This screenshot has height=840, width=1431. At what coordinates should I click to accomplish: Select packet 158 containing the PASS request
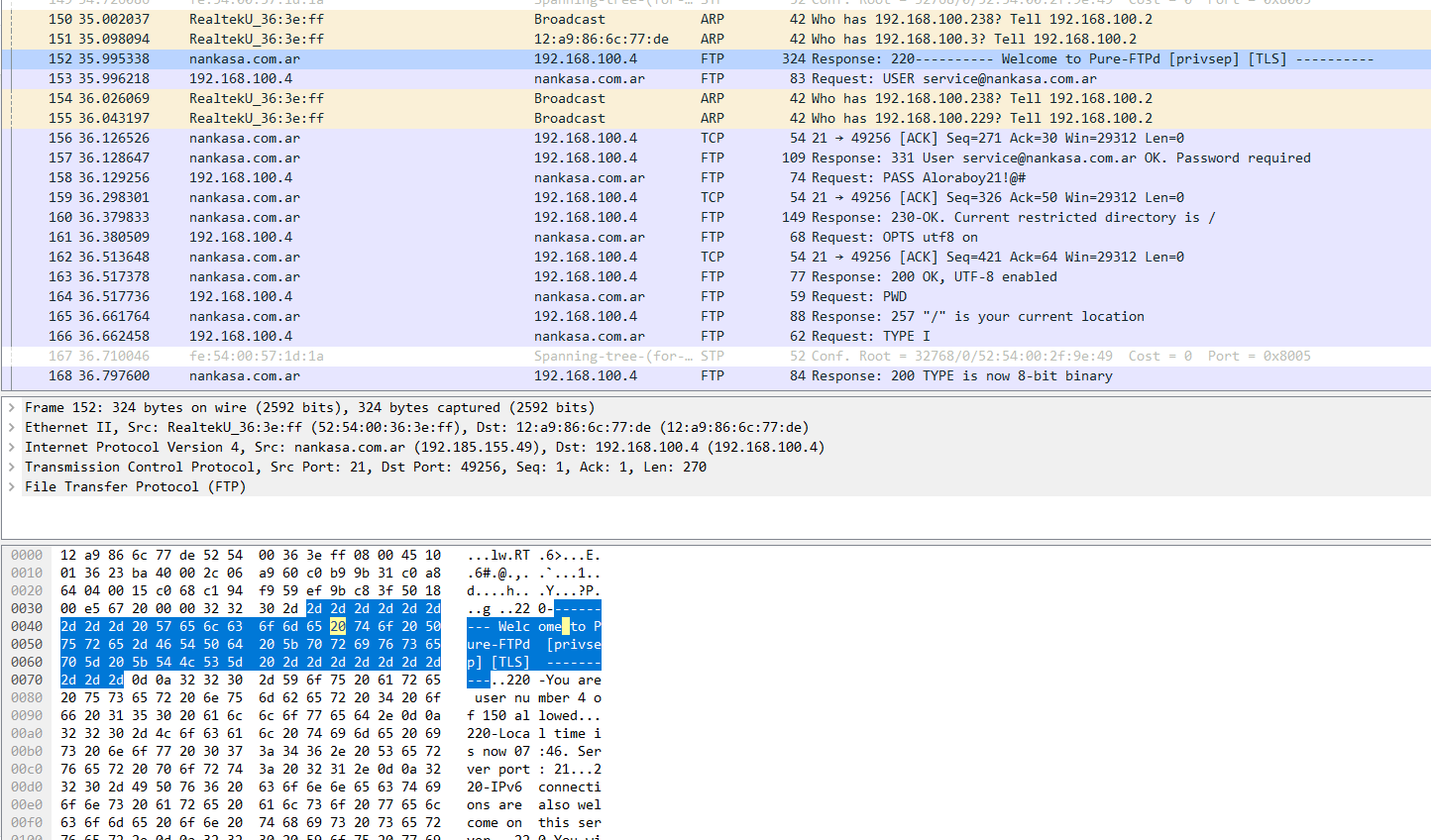click(x=595, y=177)
